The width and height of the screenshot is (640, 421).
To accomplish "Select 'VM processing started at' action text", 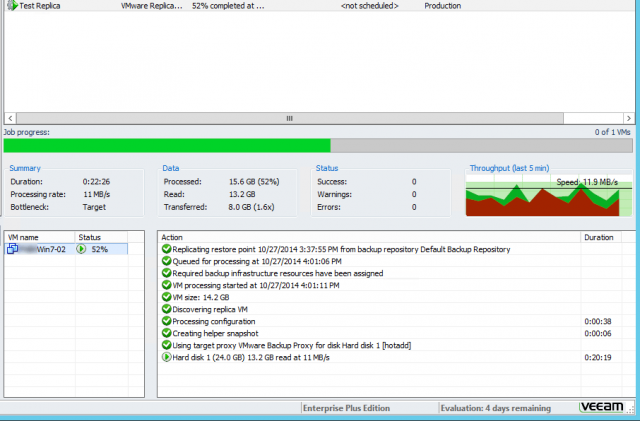I will pyautogui.click(x=256, y=285).
